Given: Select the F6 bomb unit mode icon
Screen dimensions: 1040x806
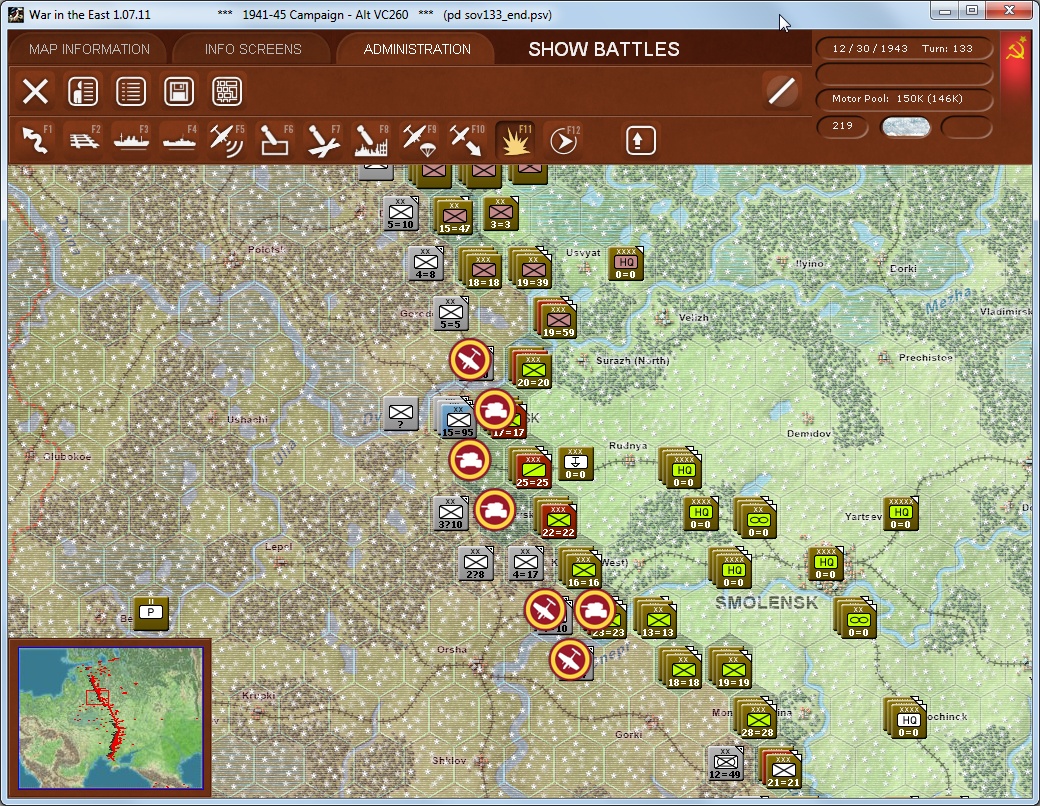Looking at the screenshot, I should 275,140.
